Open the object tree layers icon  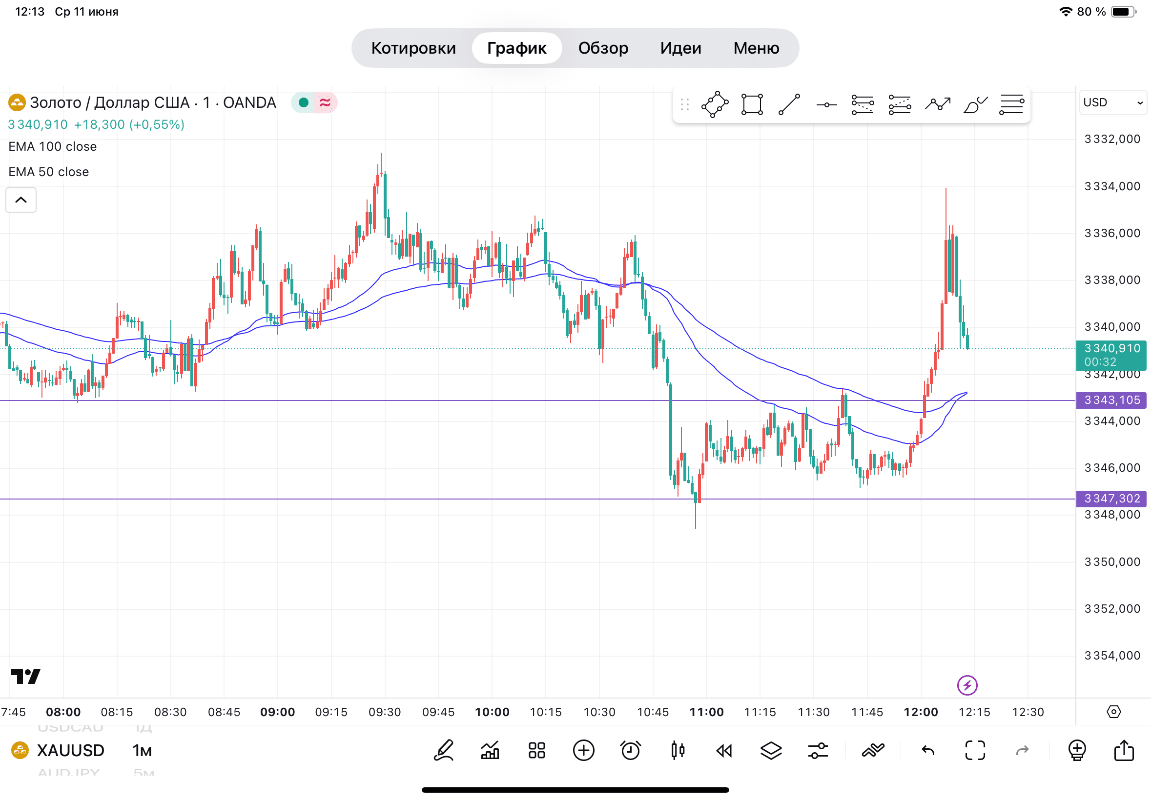[x=771, y=750]
